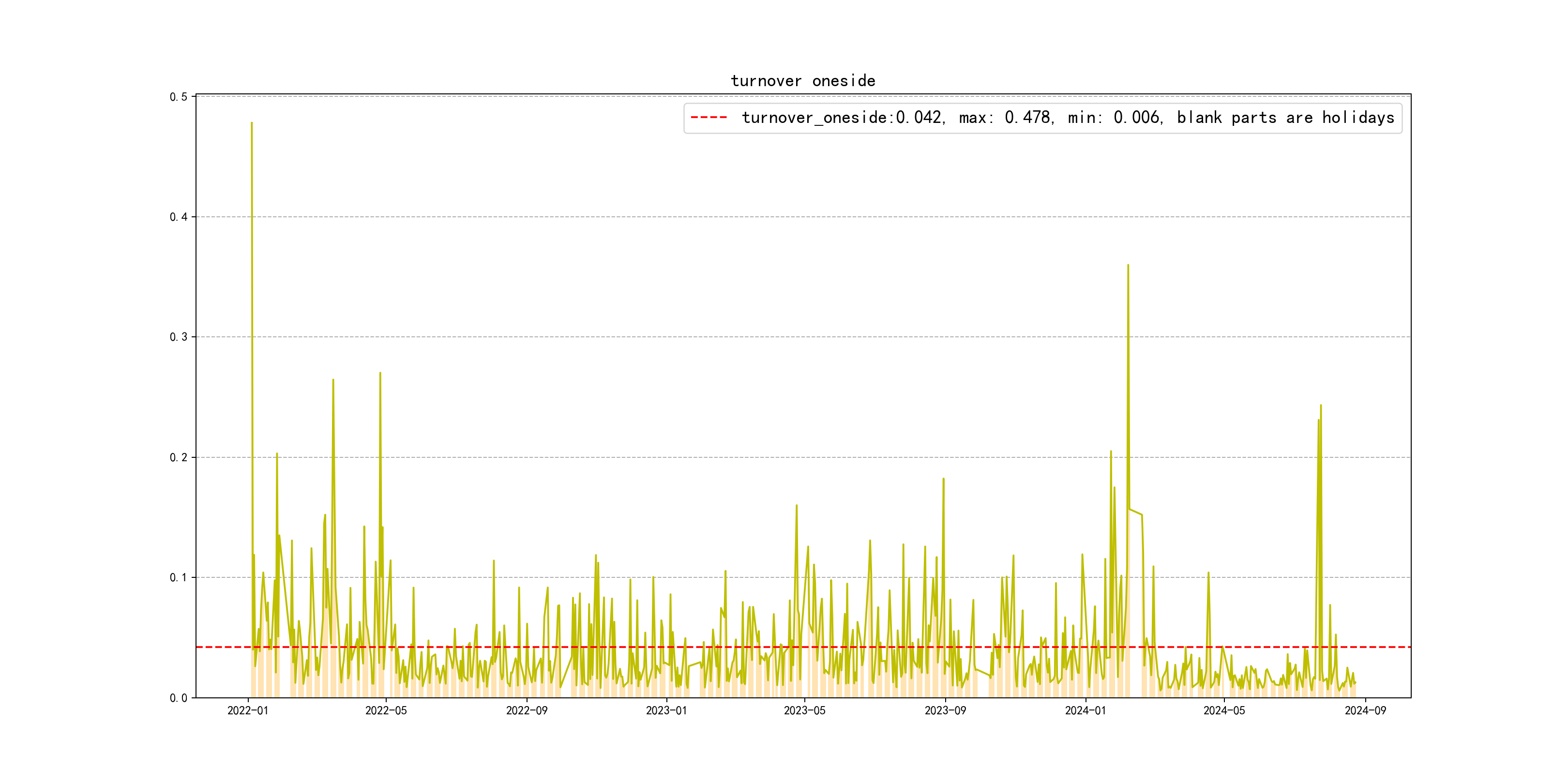Click the 0.3 y-axis tick label
This screenshot has width=1568, height=784.
pyautogui.click(x=179, y=337)
